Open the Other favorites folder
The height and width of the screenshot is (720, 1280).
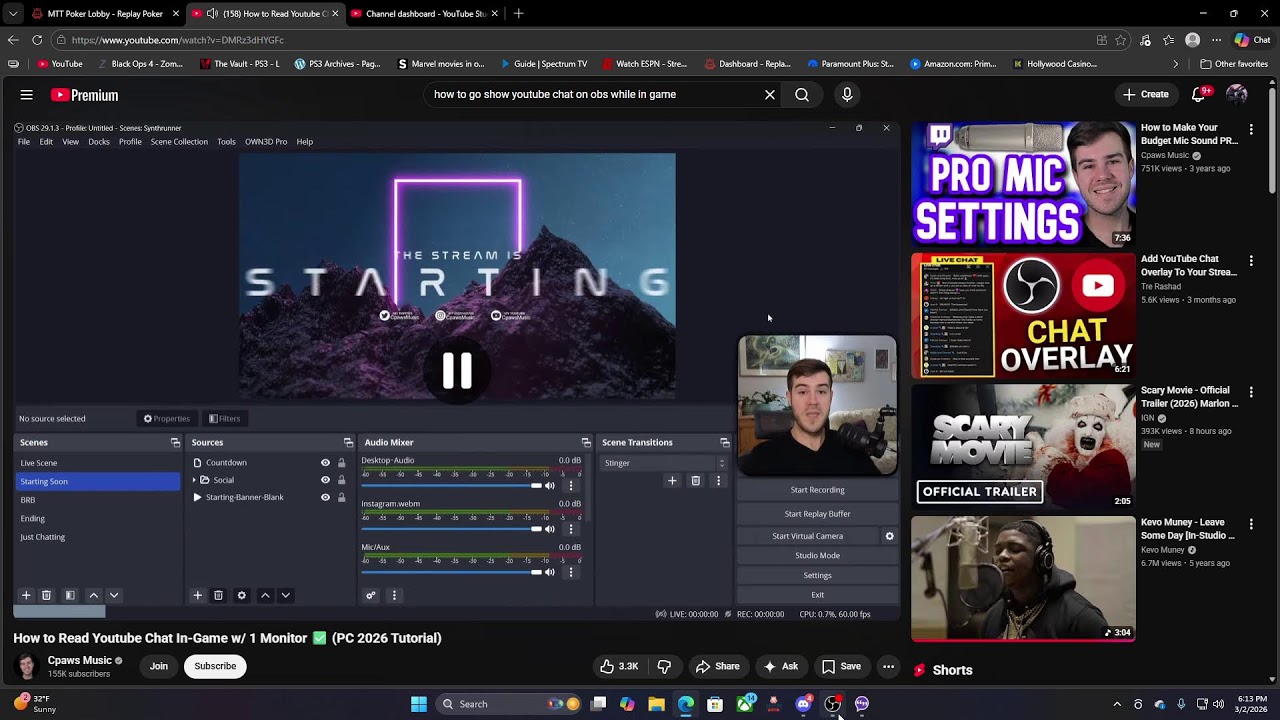click(1234, 64)
